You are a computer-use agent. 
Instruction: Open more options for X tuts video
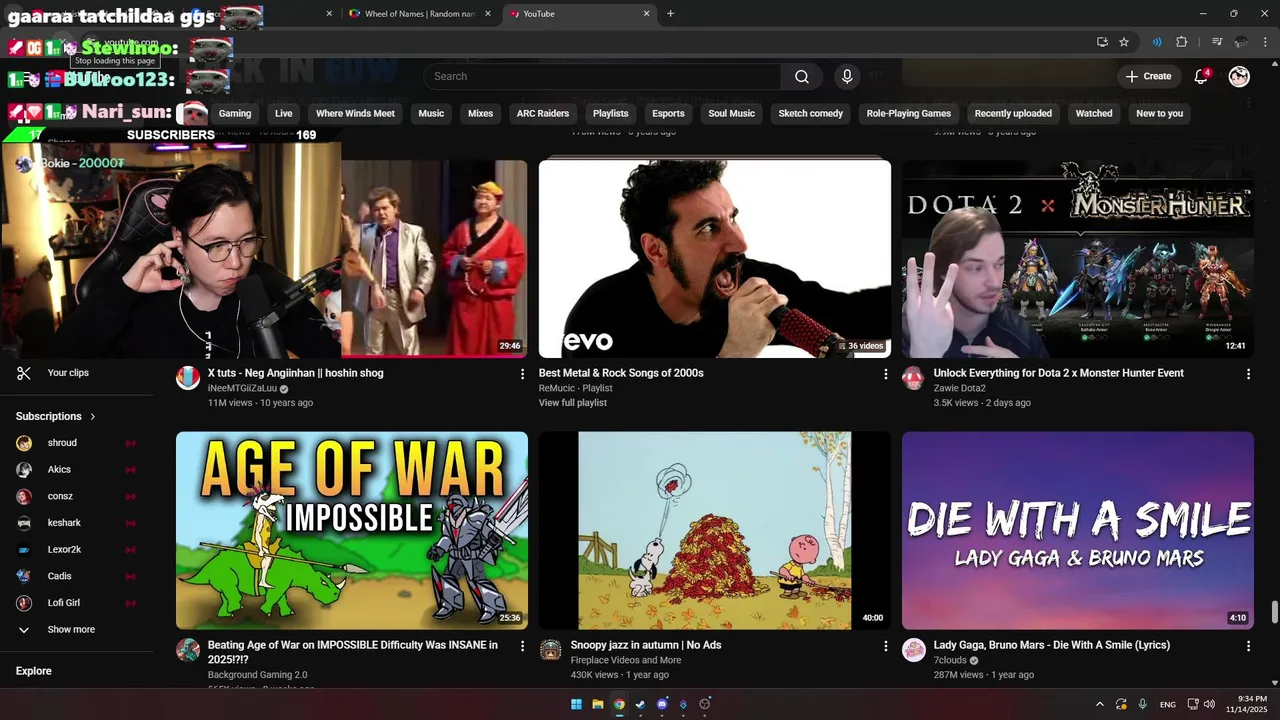522,374
